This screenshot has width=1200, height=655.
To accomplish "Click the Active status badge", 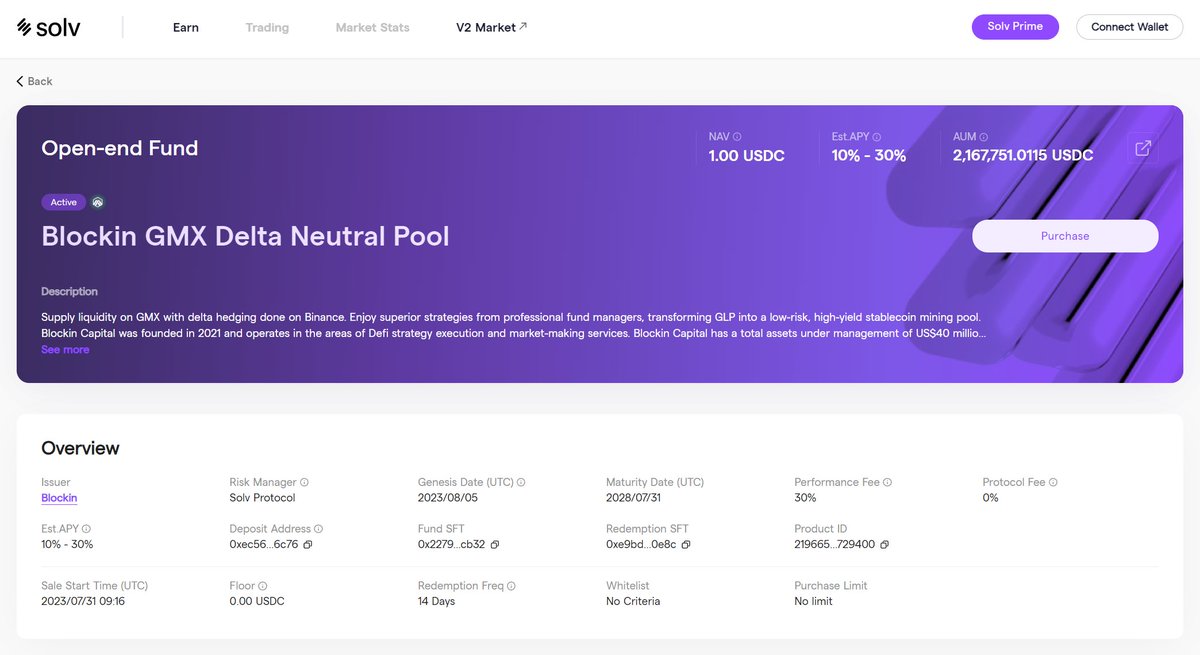I will click(x=63, y=202).
